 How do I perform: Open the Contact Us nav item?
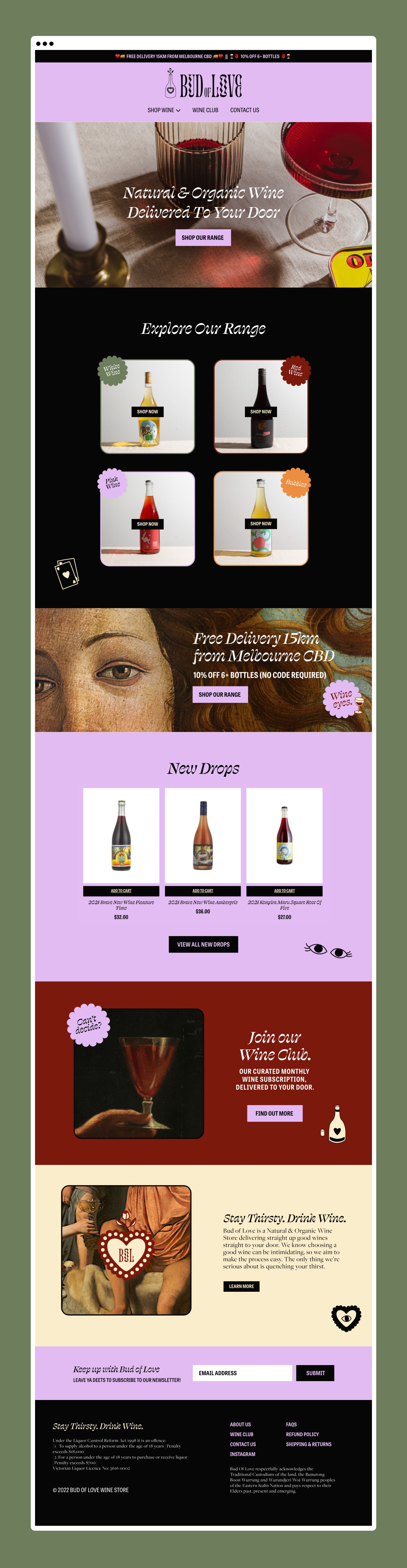pos(245,110)
